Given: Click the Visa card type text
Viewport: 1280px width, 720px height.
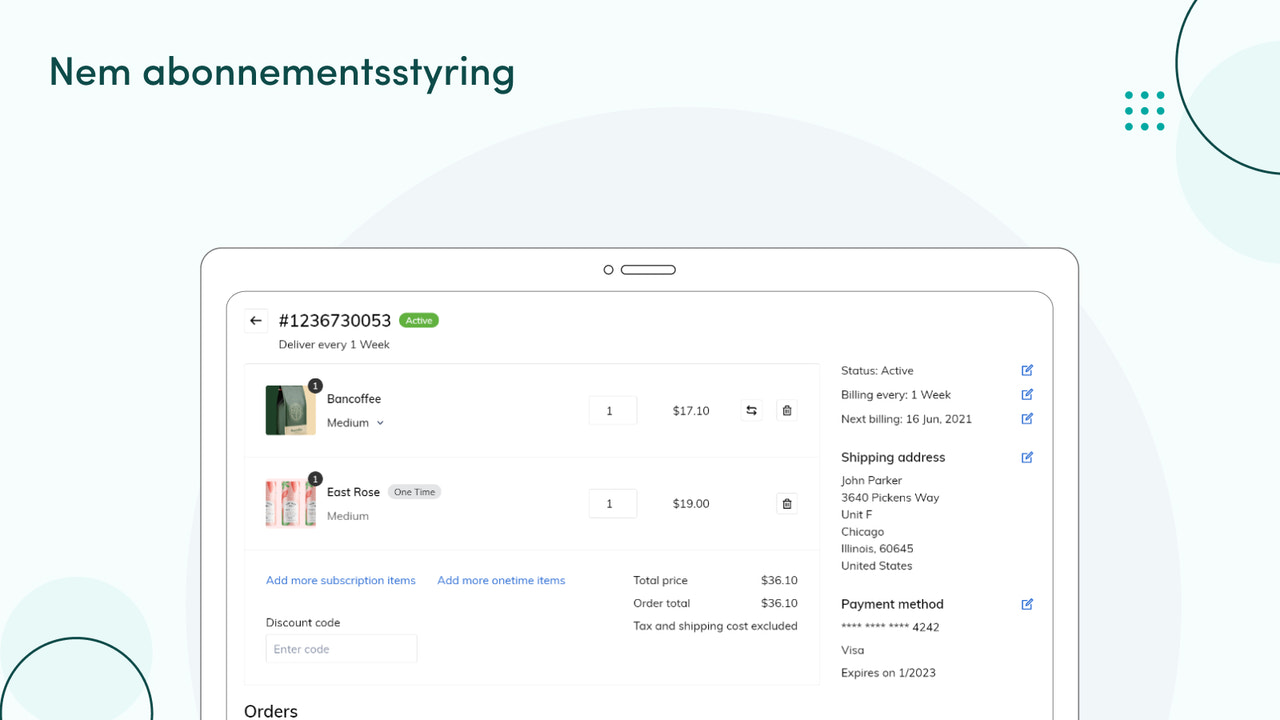Looking at the screenshot, I should click(852, 650).
